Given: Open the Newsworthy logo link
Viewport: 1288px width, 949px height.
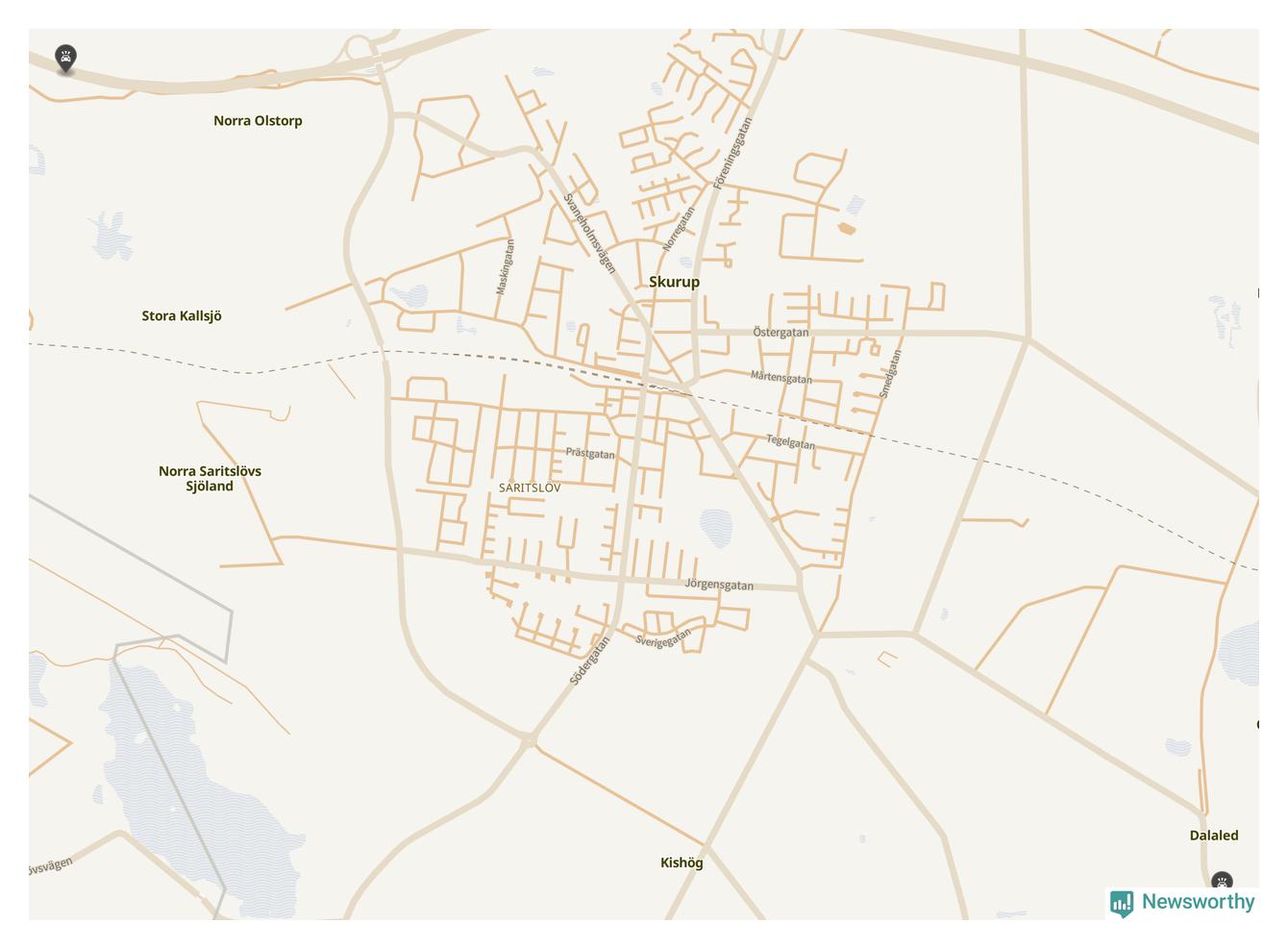Looking at the screenshot, I should (1182, 902).
